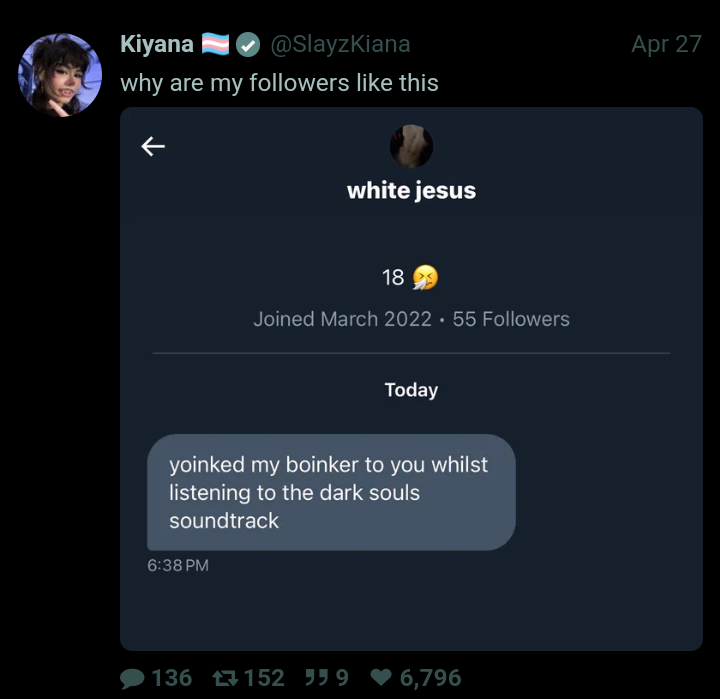Open the white jesus profile avatar

[x=411, y=147]
